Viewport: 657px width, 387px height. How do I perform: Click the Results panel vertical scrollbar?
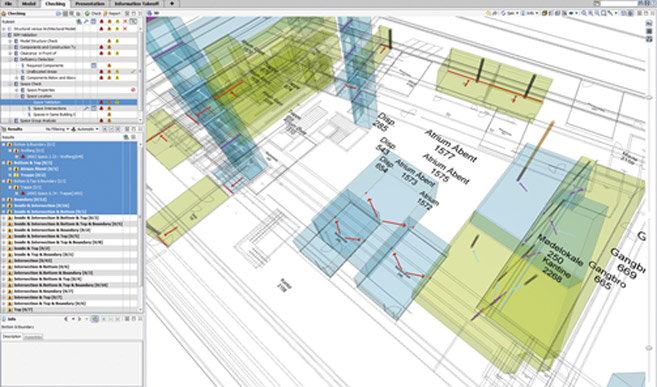[140, 226]
